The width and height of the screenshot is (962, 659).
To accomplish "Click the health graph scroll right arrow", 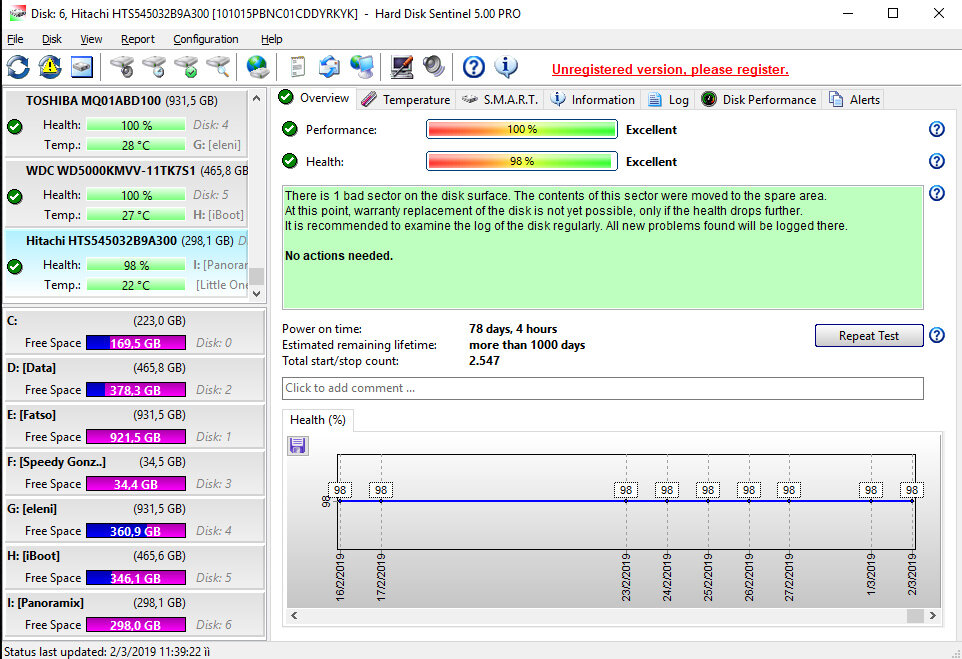I will click(x=933, y=615).
